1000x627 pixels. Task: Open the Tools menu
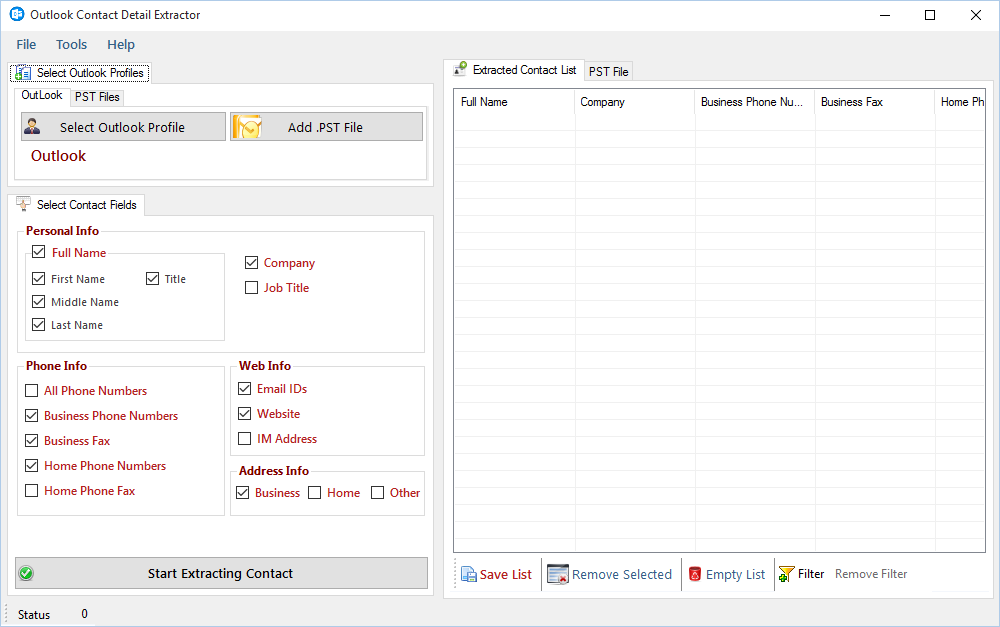click(x=71, y=45)
